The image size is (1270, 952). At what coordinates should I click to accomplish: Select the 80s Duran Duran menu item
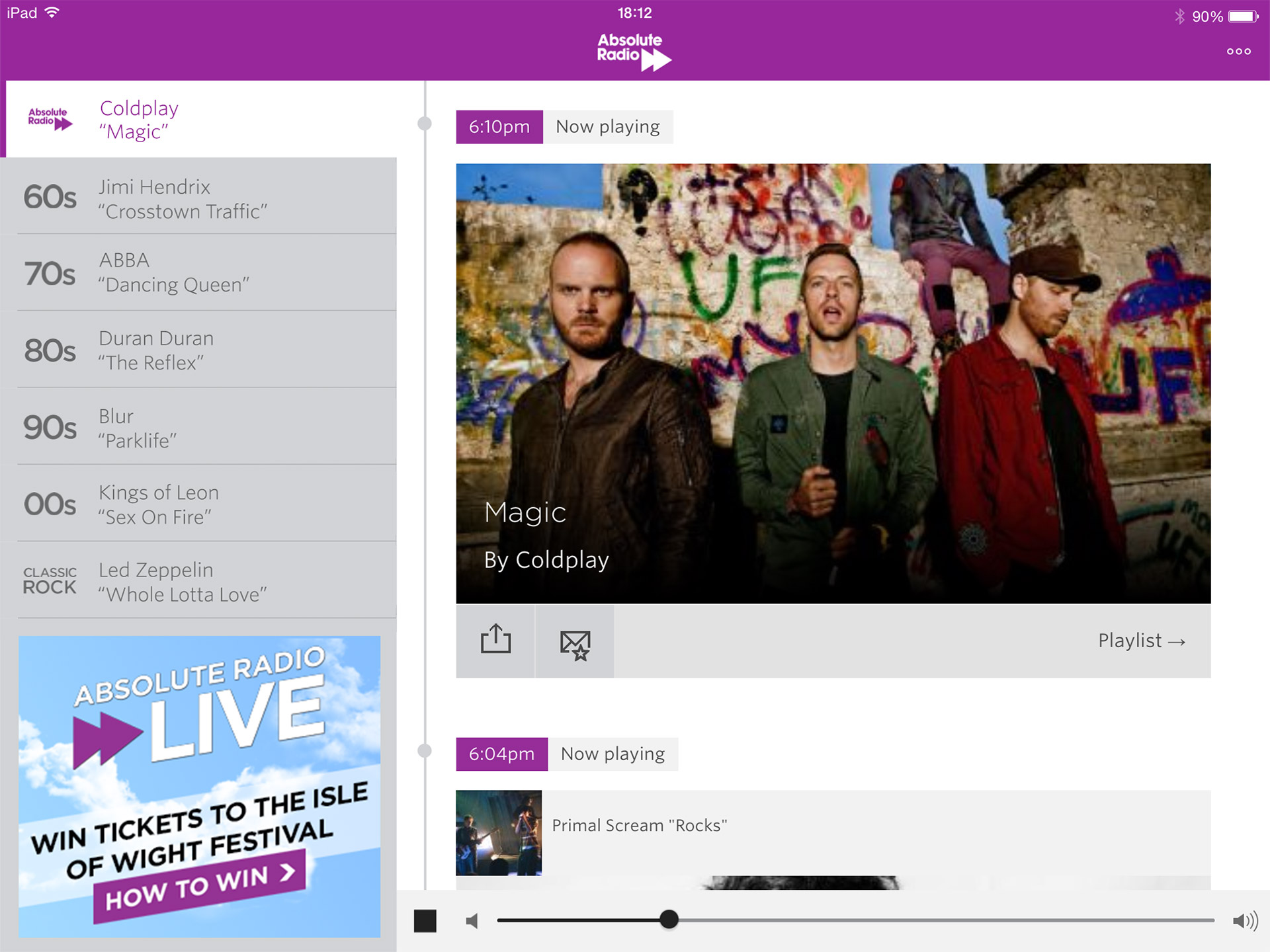(199, 349)
